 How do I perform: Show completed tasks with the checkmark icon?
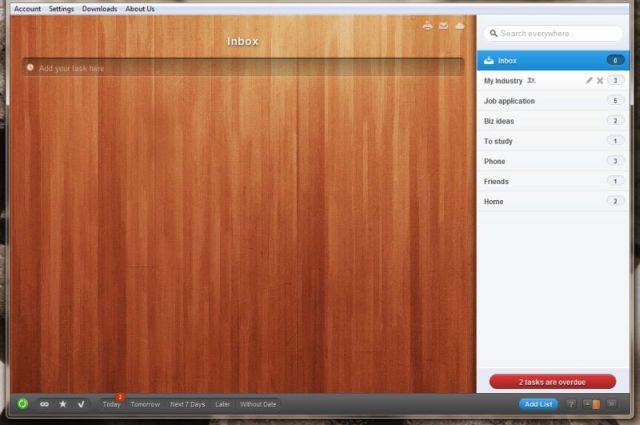(x=81, y=404)
